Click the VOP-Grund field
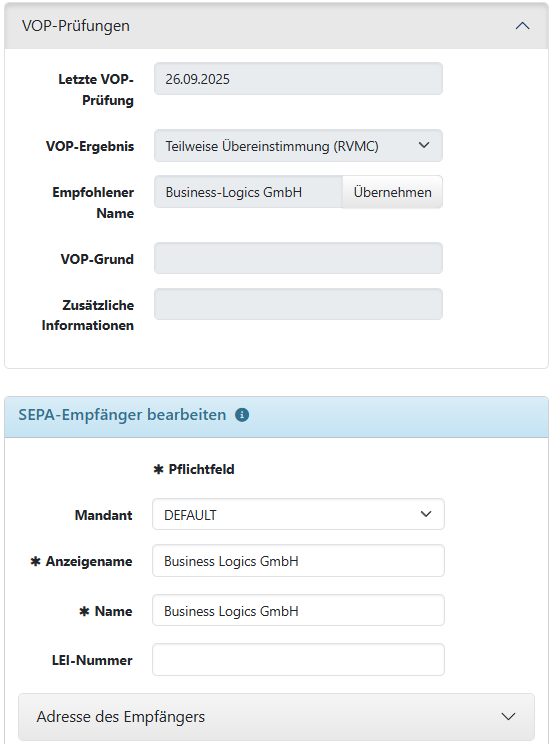 point(298,258)
